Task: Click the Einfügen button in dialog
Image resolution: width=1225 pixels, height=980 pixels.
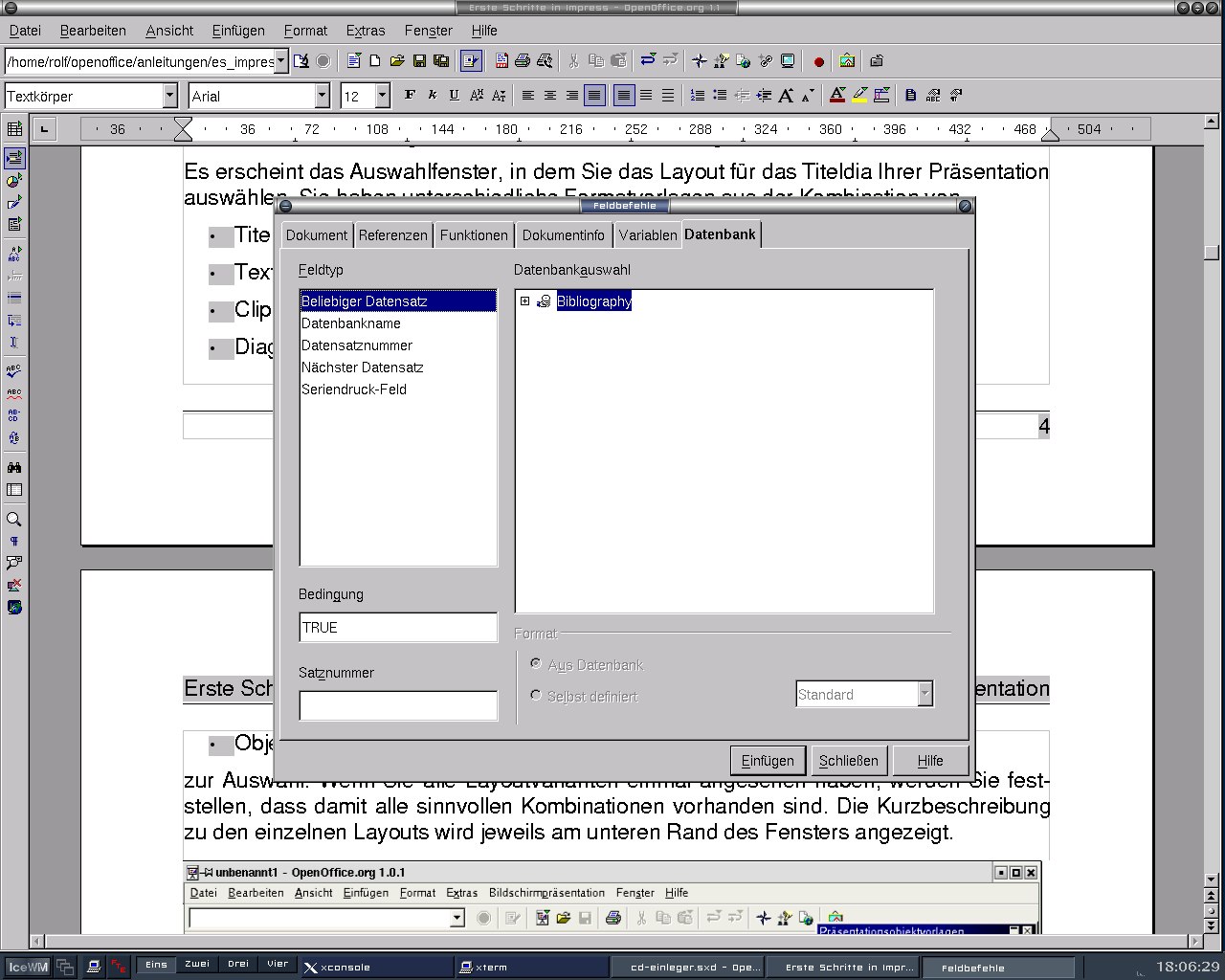Action: (768, 761)
